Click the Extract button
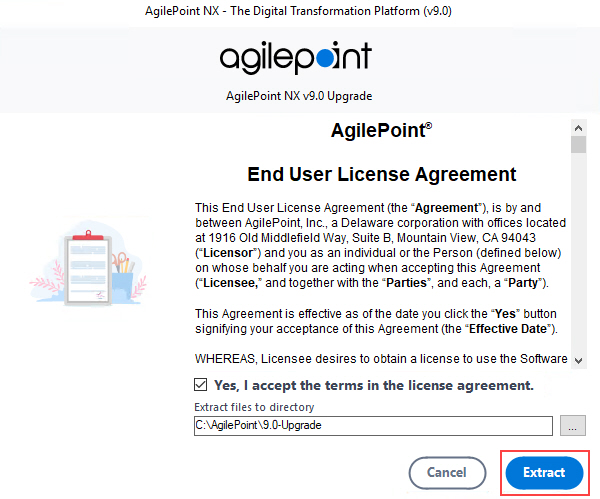 click(x=544, y=473)
